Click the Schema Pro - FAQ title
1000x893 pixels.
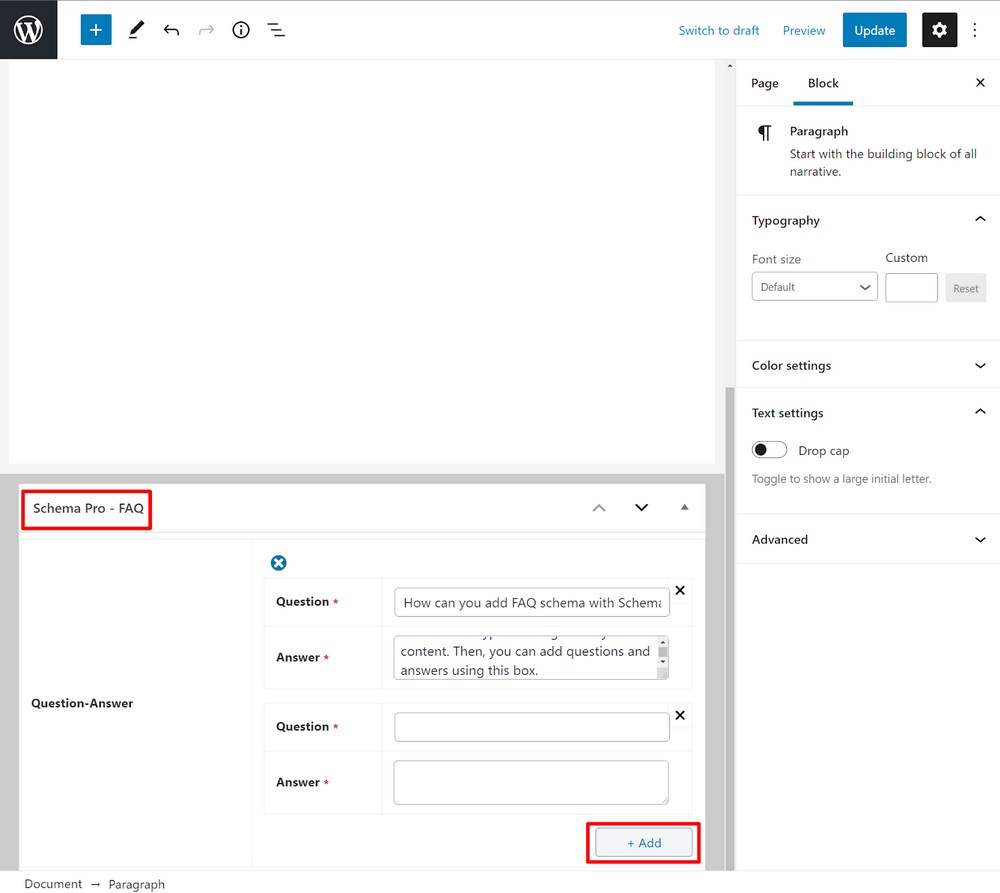88,508
